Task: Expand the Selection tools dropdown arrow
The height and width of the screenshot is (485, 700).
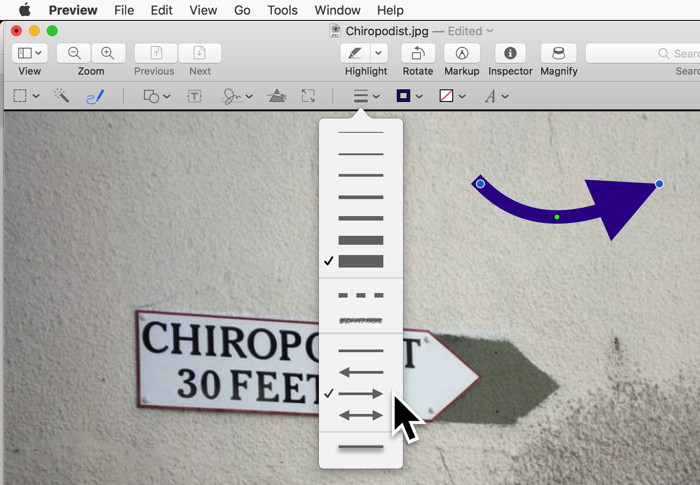Action: click(36, 96)
